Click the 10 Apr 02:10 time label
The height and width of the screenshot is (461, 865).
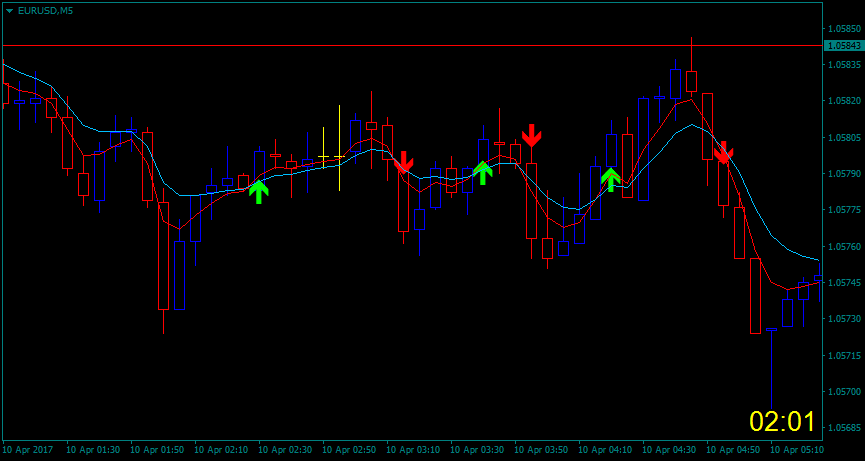tap(221, 450)
